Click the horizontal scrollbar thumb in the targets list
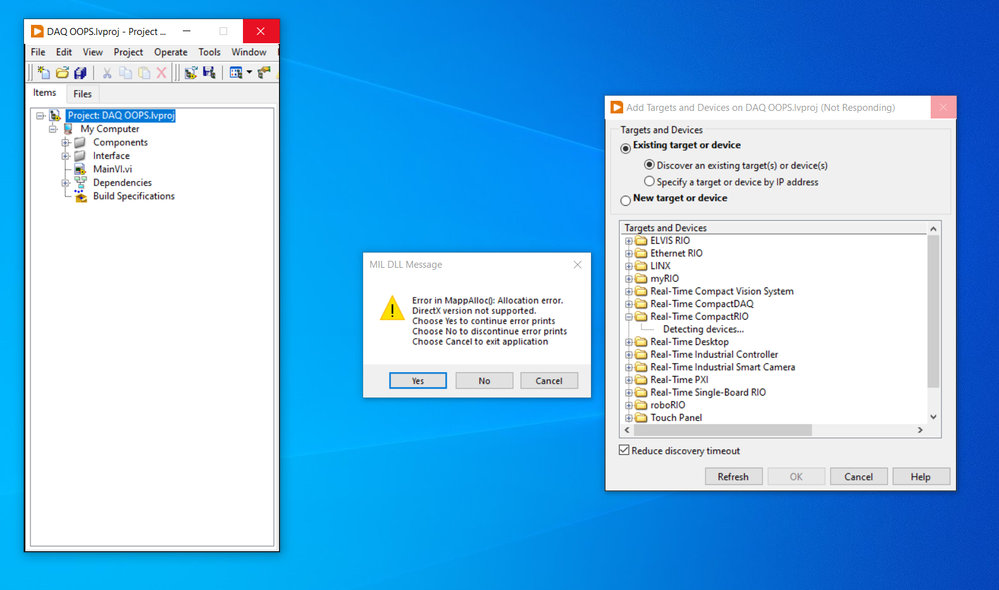This screenshot has width=999, height=590. point(723,430)
